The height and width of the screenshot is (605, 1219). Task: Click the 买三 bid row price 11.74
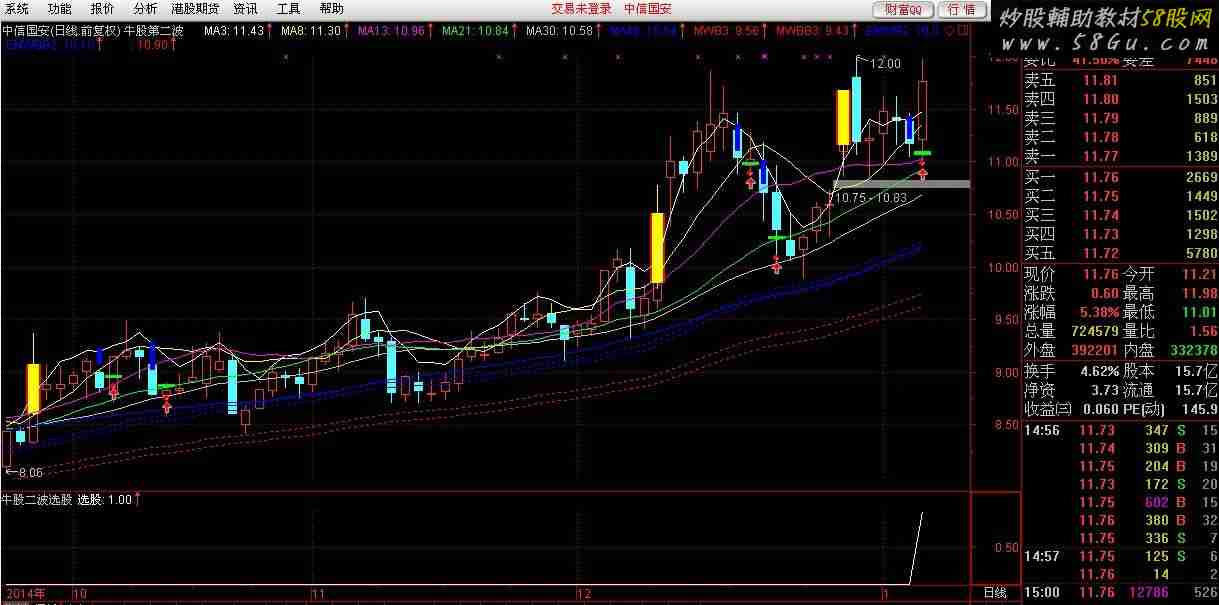coord(1100,215)
